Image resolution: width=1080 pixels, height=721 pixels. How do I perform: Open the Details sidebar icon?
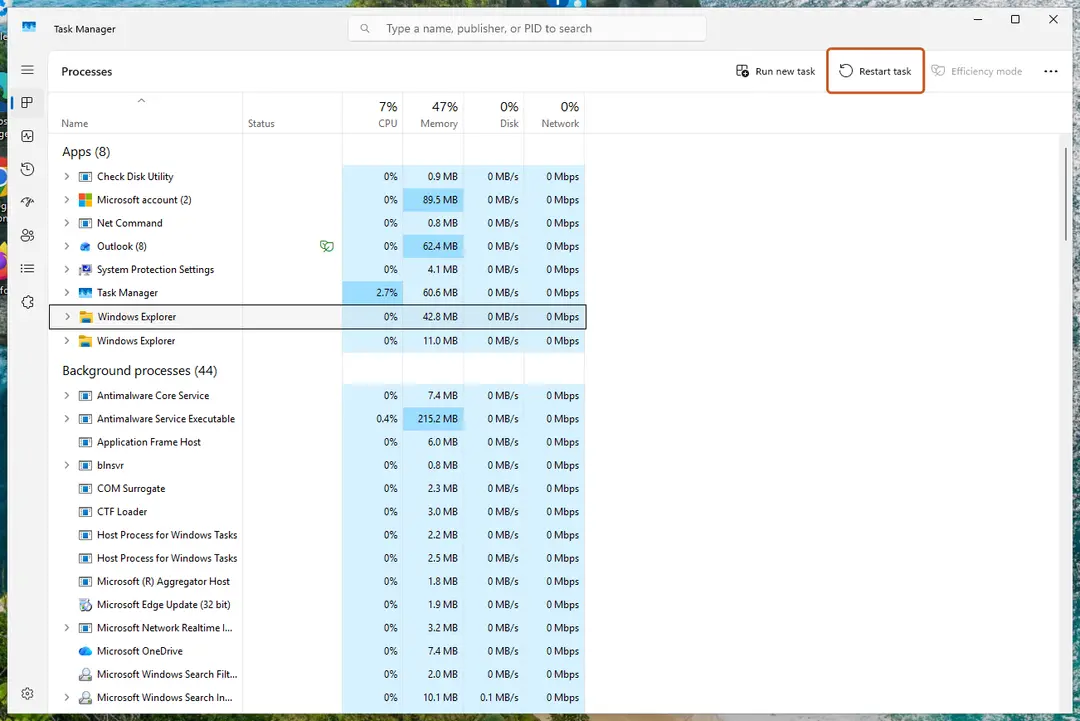coord(28,269)
